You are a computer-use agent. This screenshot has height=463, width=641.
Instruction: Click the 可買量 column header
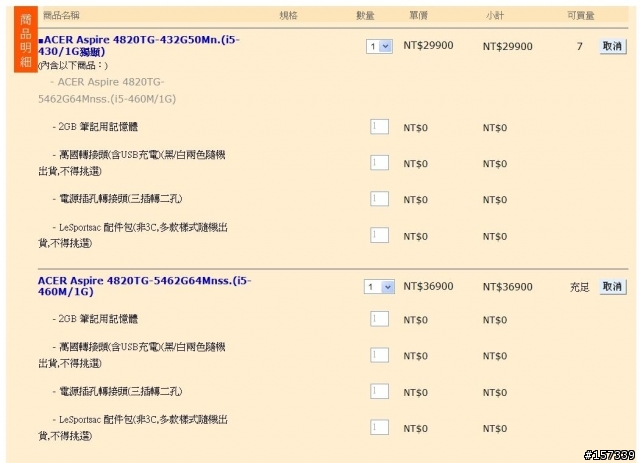pos(580,16)
